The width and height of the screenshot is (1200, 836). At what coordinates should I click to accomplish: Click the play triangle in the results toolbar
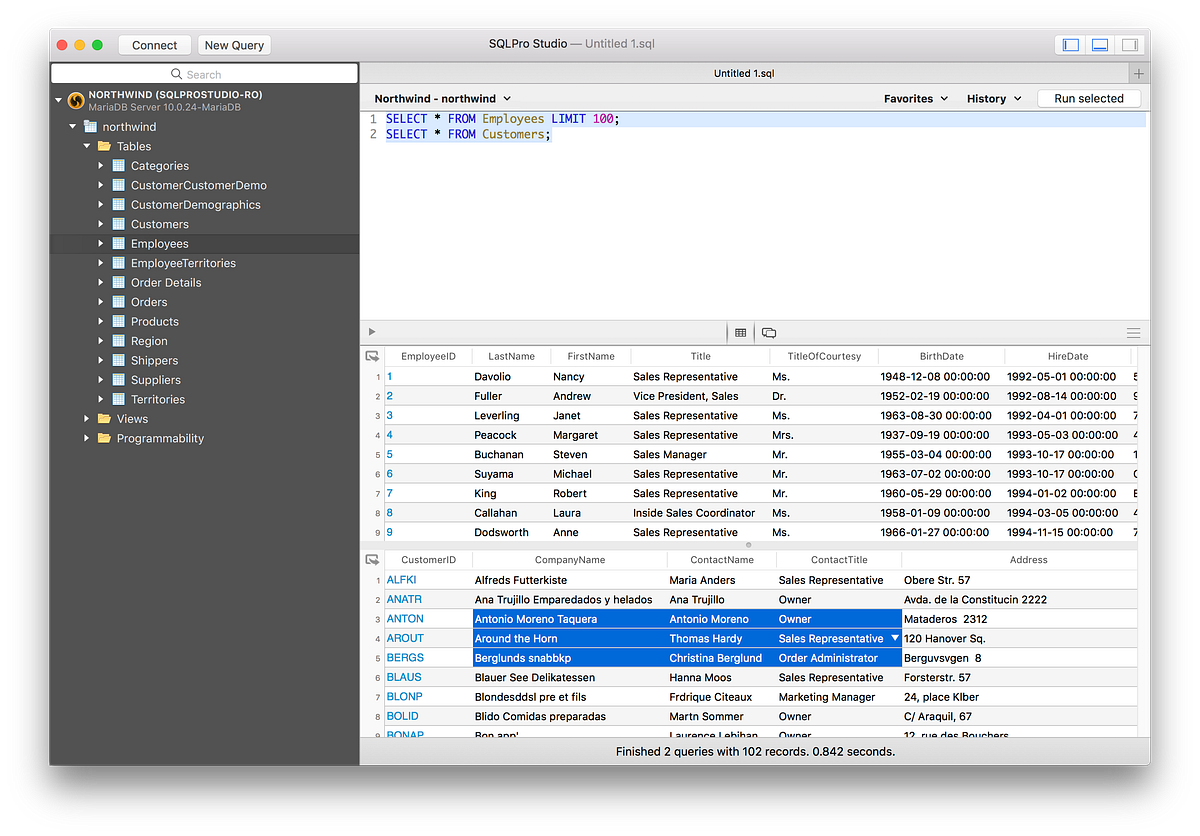371,331
